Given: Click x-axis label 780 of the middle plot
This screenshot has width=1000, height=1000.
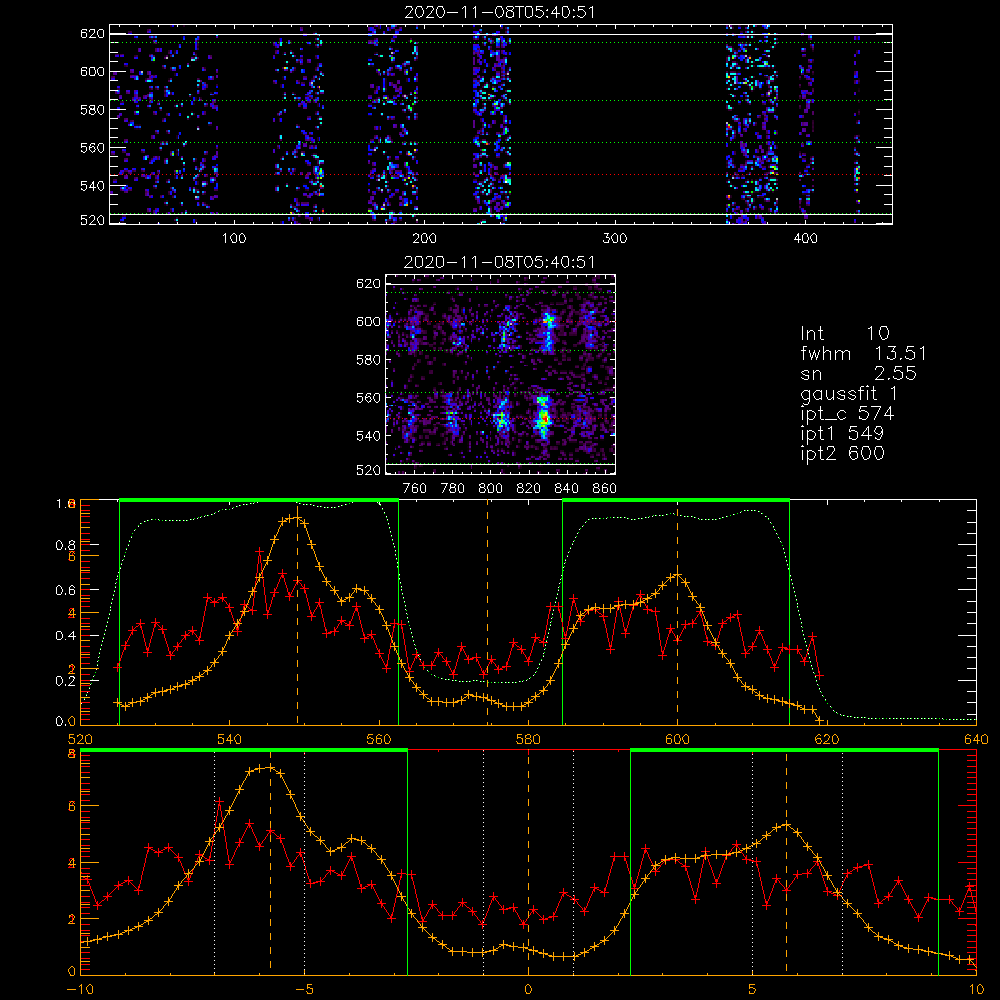Looking at the screenshot, I should tap(453, 489).
